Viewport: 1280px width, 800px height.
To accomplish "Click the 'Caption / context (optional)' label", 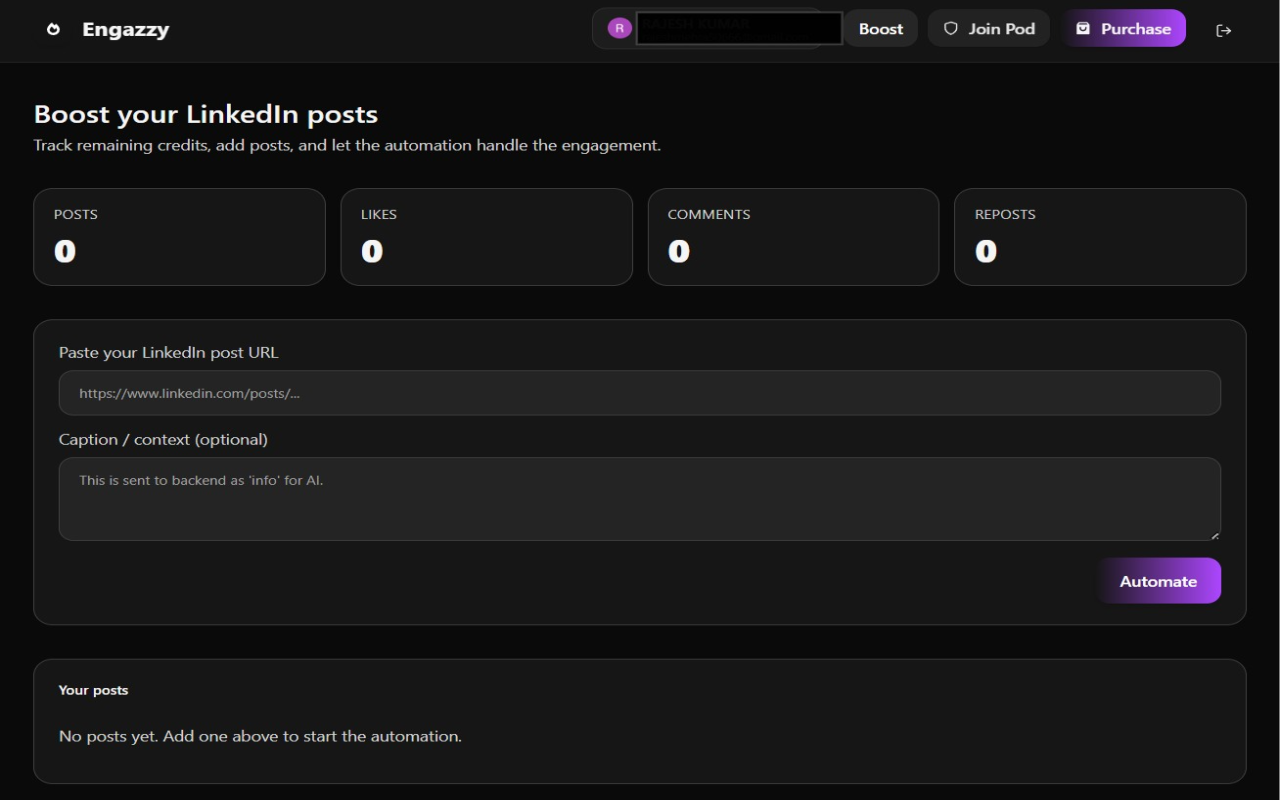I will pos(163,440).
